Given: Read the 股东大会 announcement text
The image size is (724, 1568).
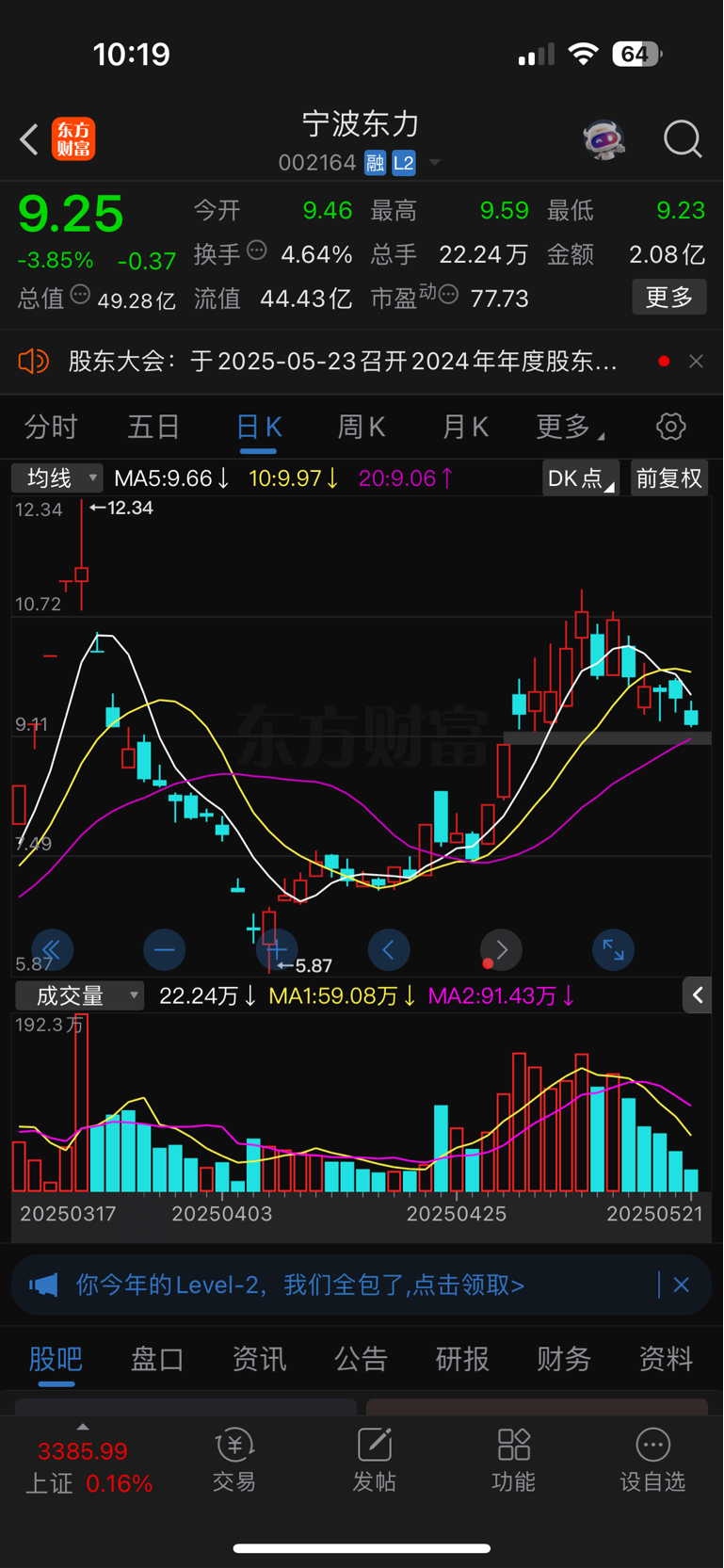Looking at the screenshot, I should tap(343, 362).
